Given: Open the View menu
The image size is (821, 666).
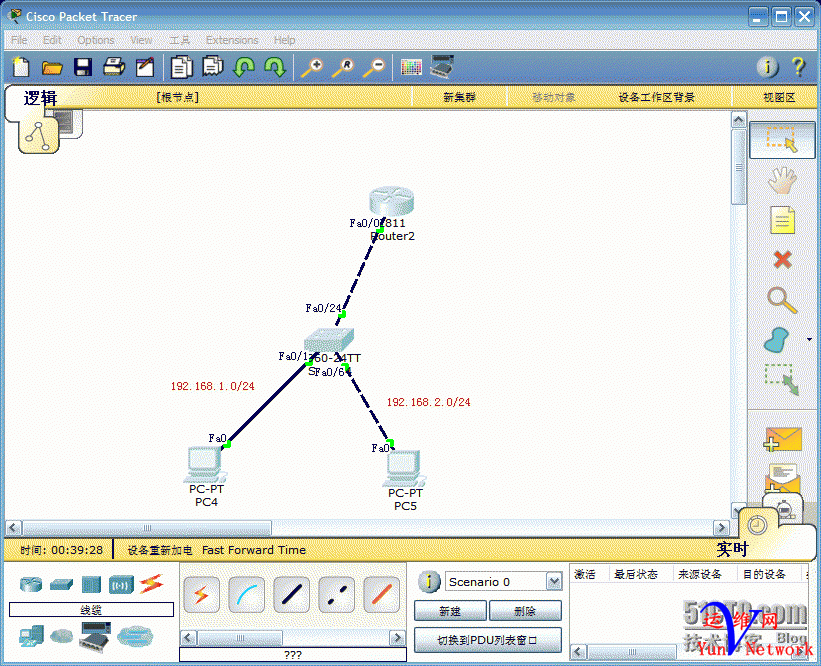Looking at the screenshot, I should (x=141, y=40).
